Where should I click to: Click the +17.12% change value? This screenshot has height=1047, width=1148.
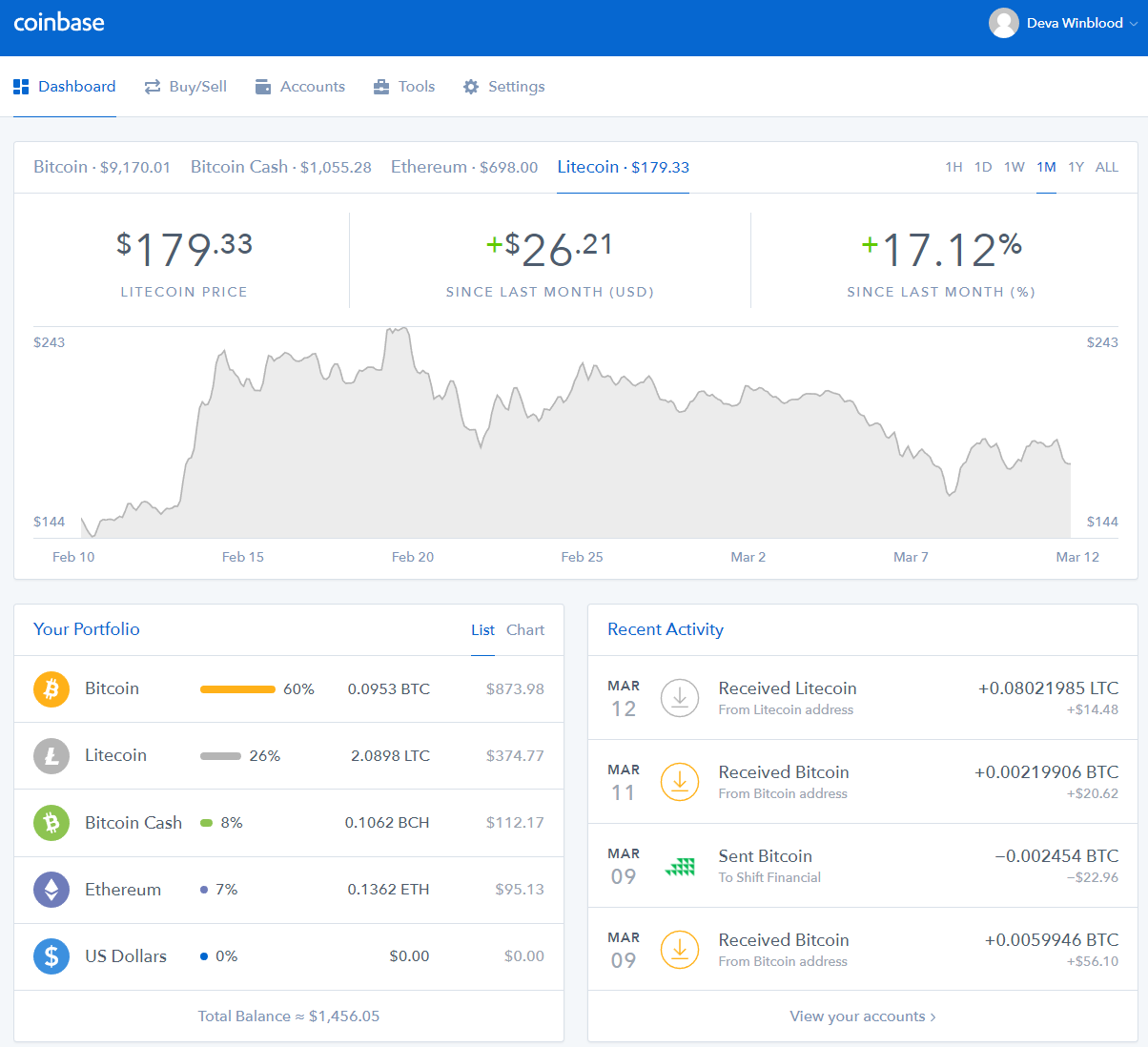(x=941, y=249)
